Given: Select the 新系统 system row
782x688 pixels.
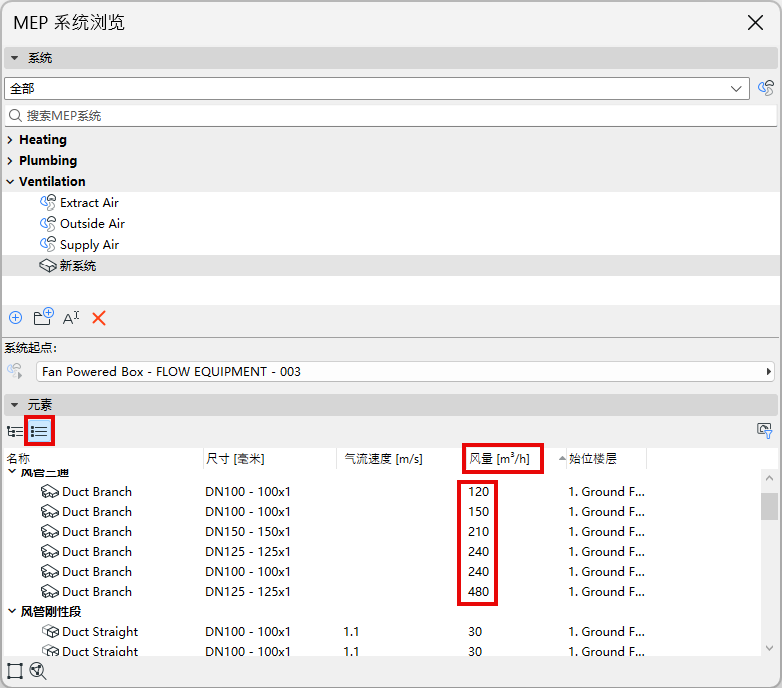Looking at the screenshot, I should tap(391, 266).
